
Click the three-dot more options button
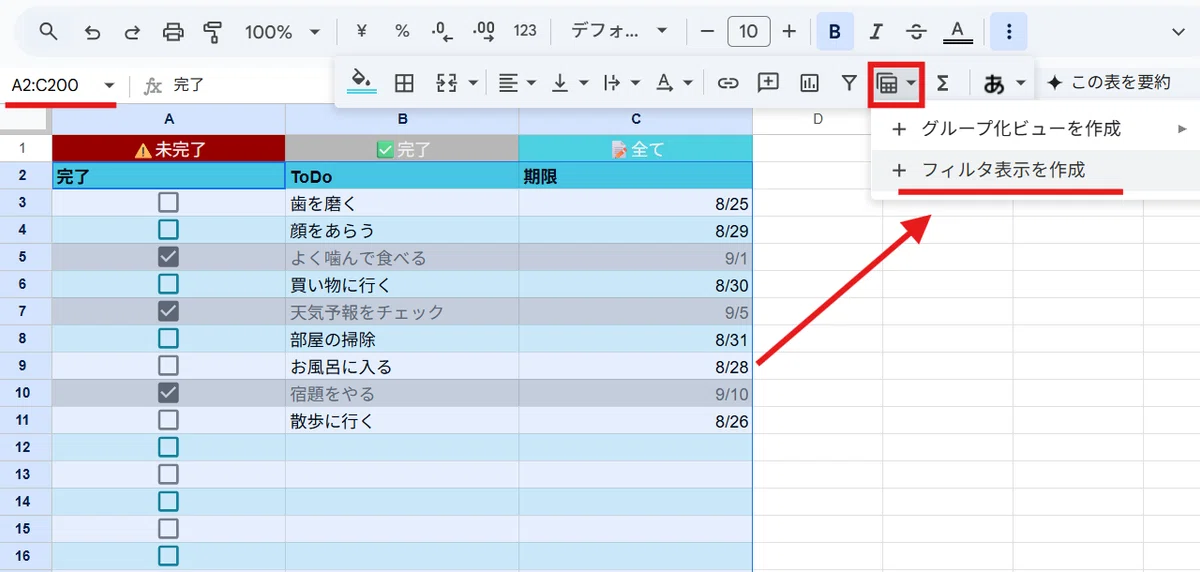(x=1008, y=32)
